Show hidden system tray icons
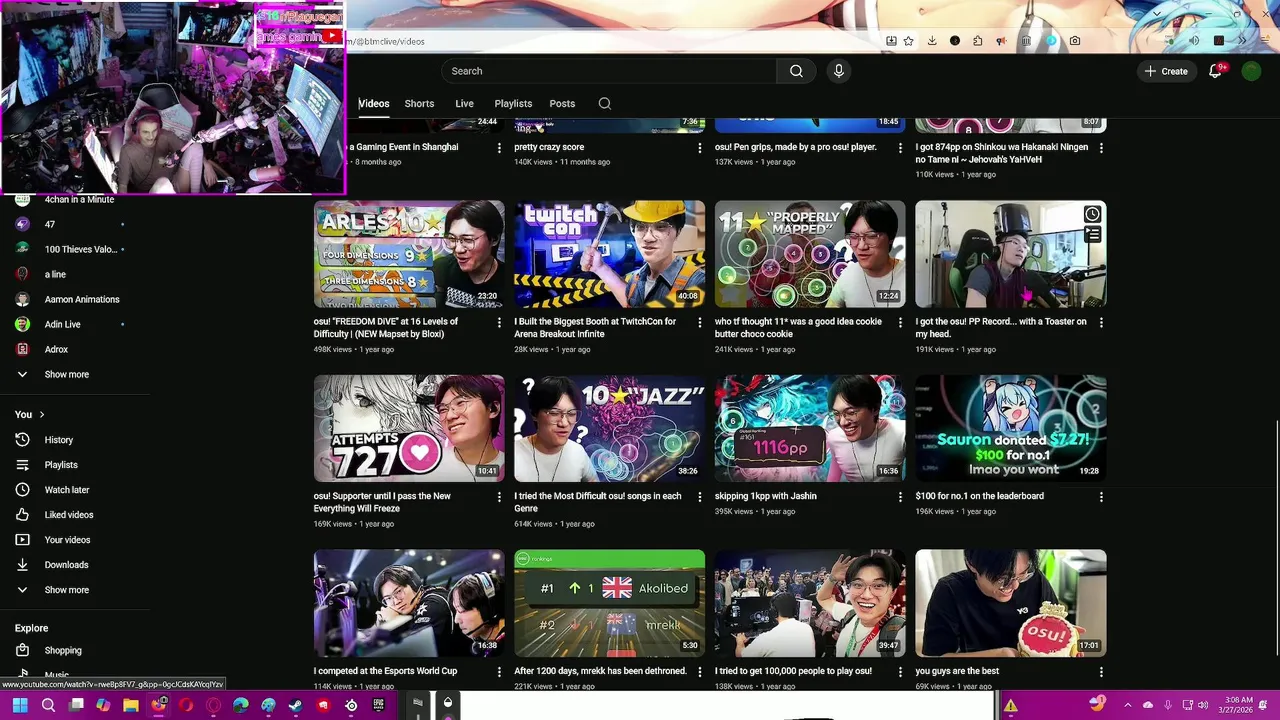Screen dimensions: 1280x720 coord(1127,705)
